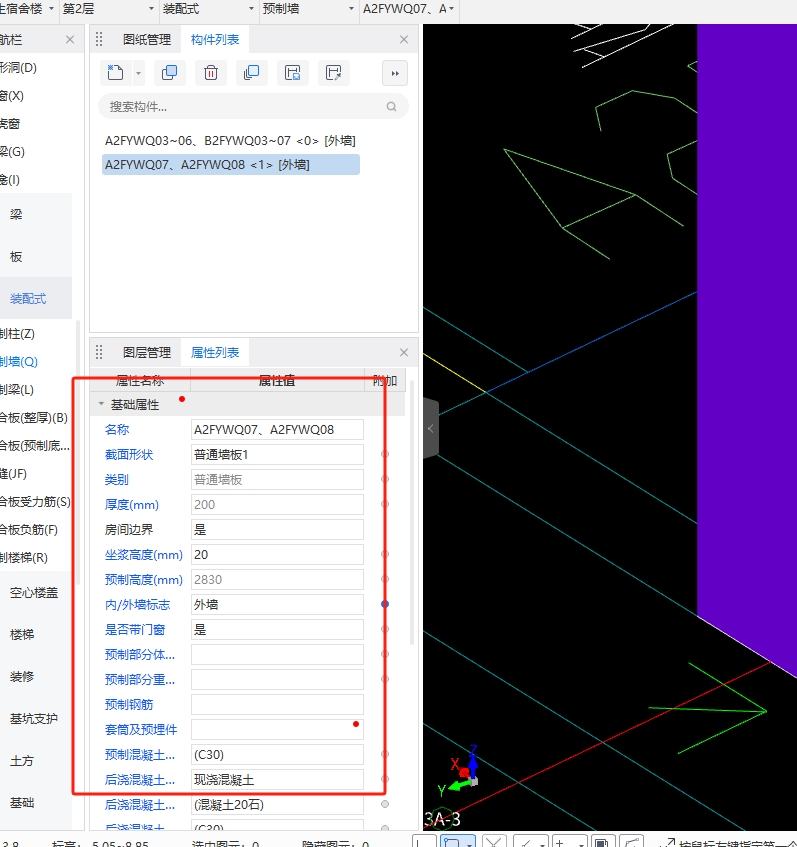Screen dimensions: 797x847
Task: Click the 名称 value field
Action: pos(277,429)
